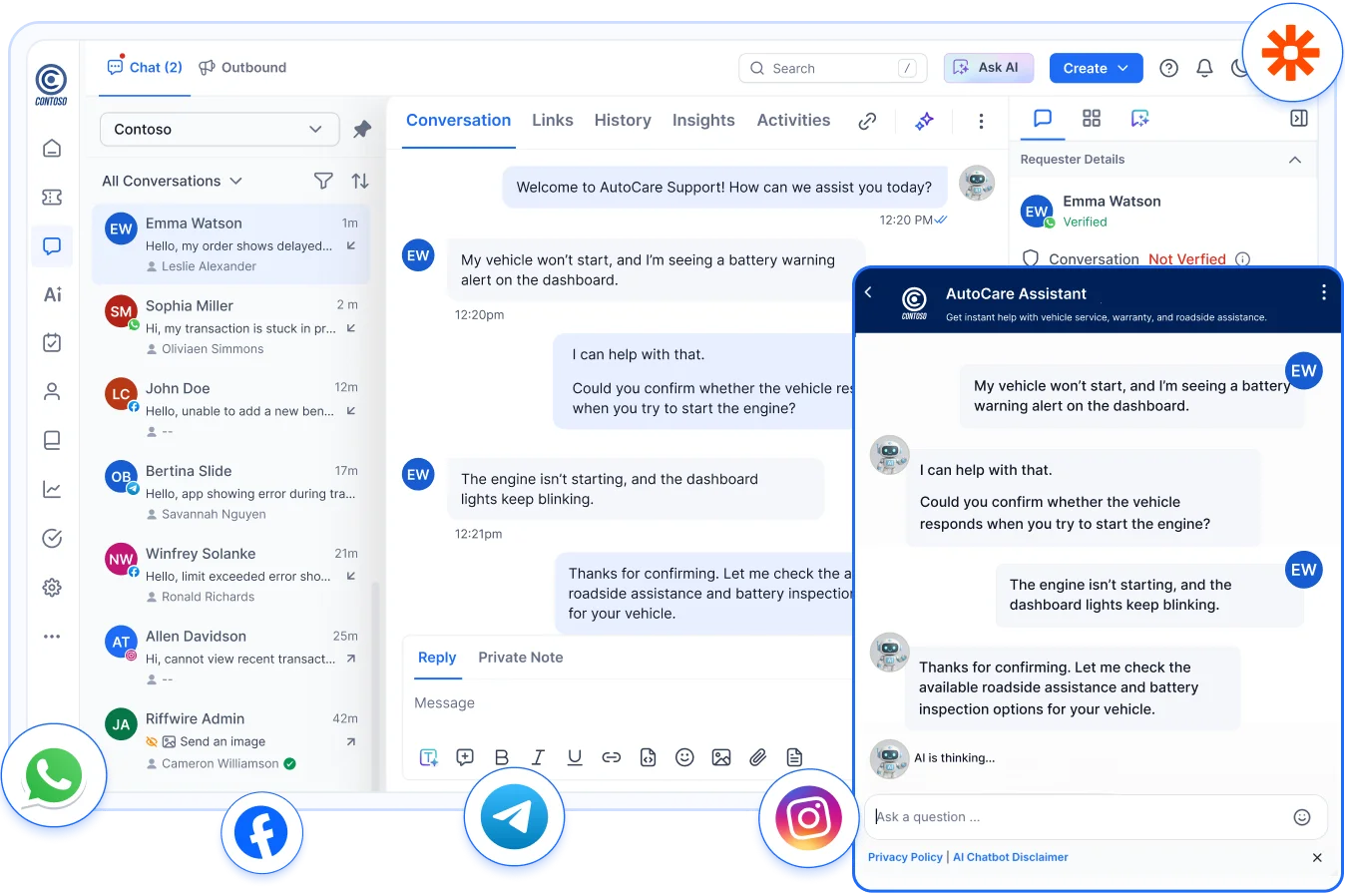1345x896 pixels.
Task: Insert image in reply toolbar
Action: click(x=721, y=757)
